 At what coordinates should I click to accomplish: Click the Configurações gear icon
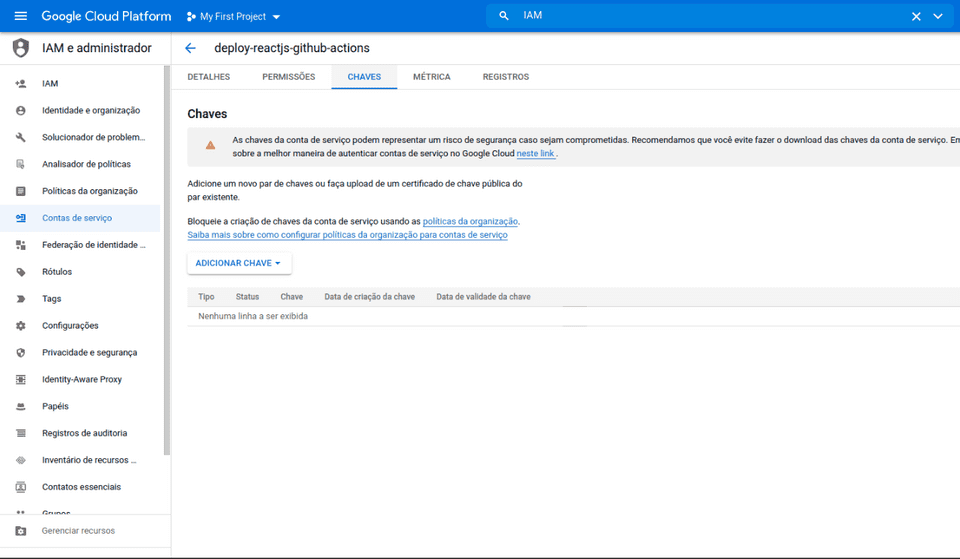point(21,326)
